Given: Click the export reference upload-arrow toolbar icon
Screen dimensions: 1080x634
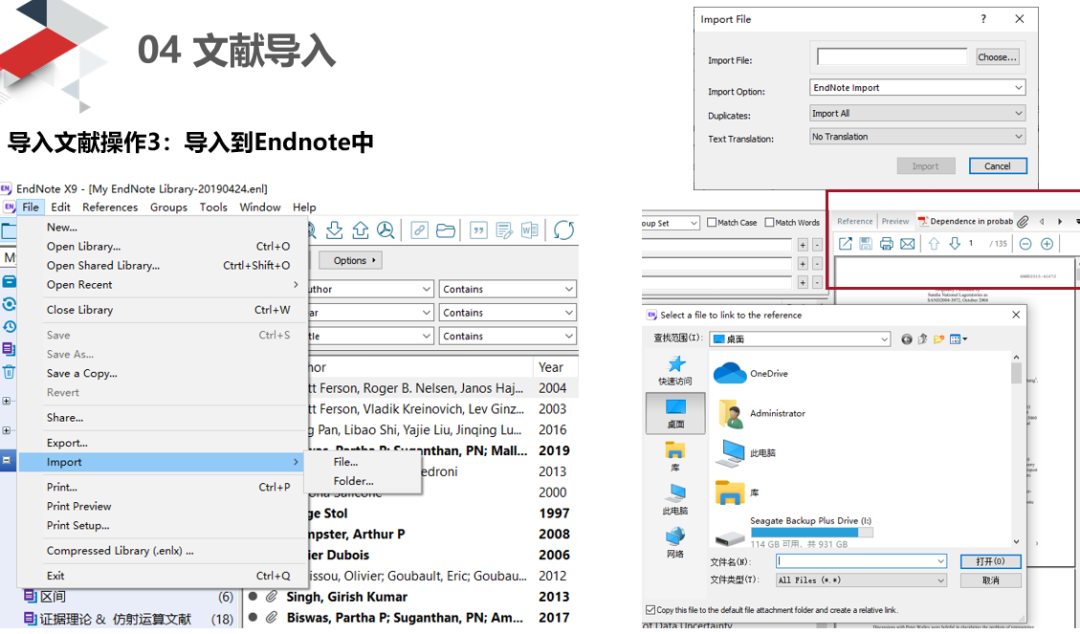Looking at the screenshot, I should pyautogui.click(x=360, y=230).
